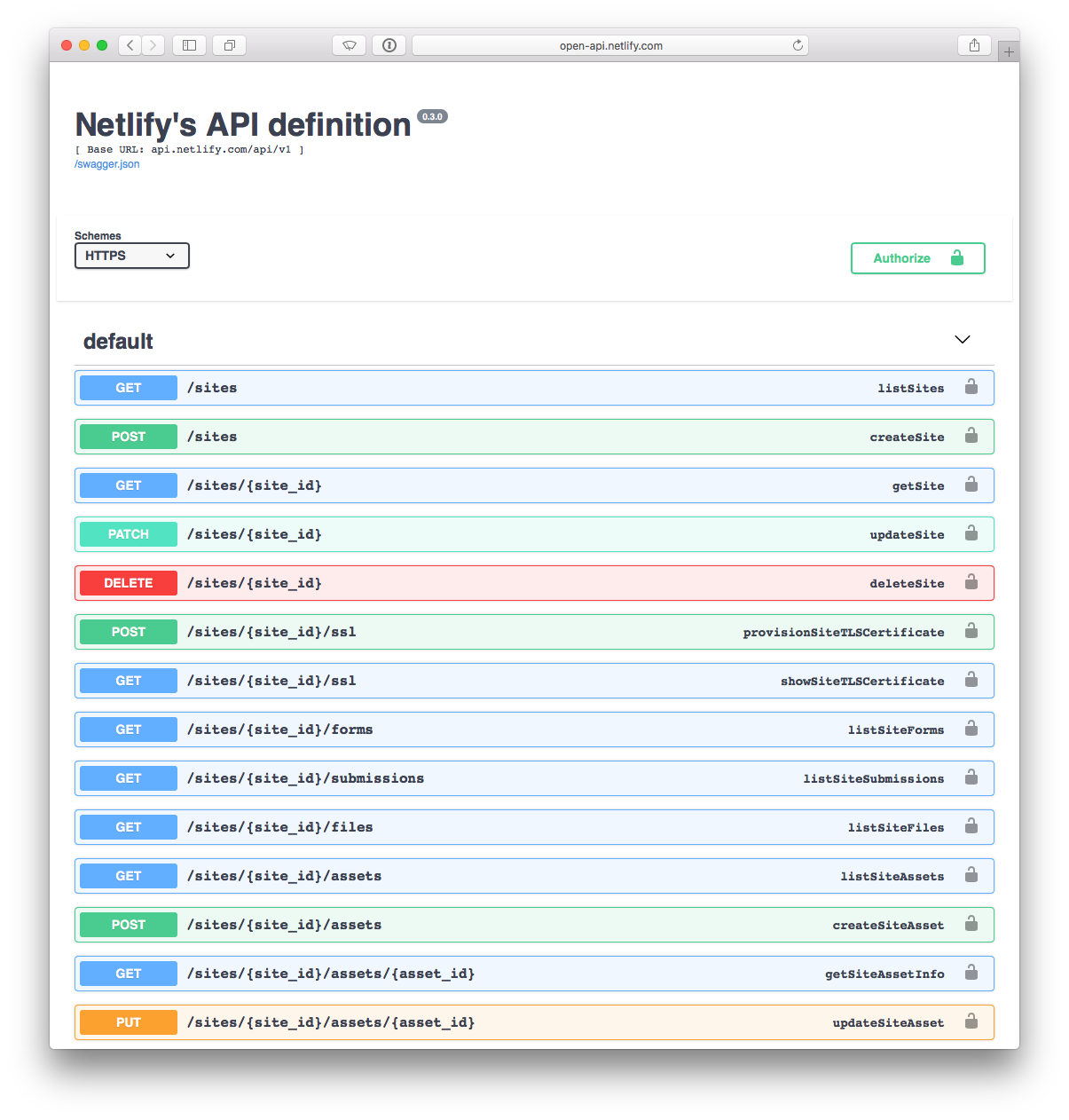Click the Pocket extension icon
1069x1120 pixels.
click(x=350, y=45)
